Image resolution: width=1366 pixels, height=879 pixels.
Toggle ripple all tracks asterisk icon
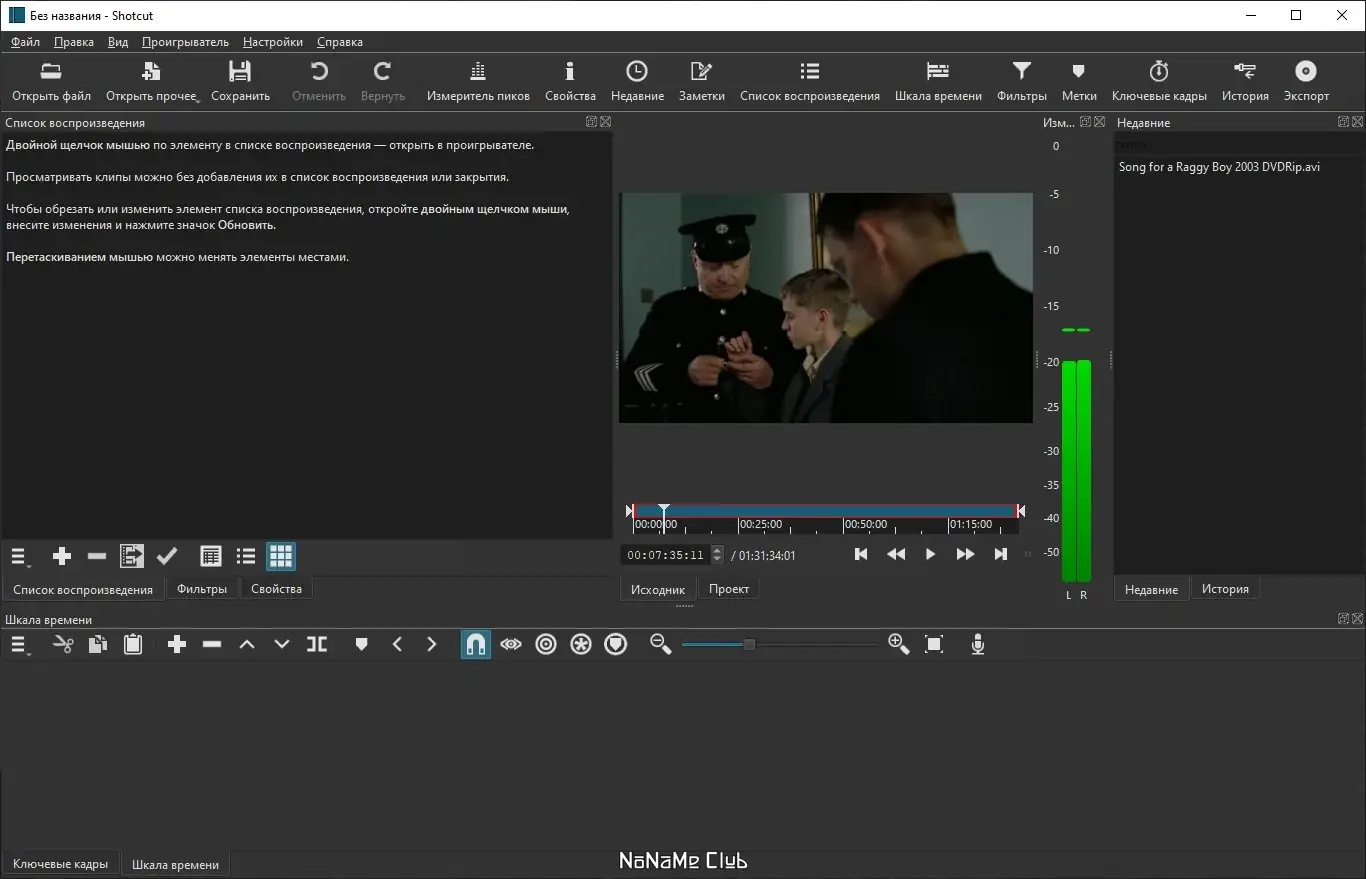click(581, 645)
